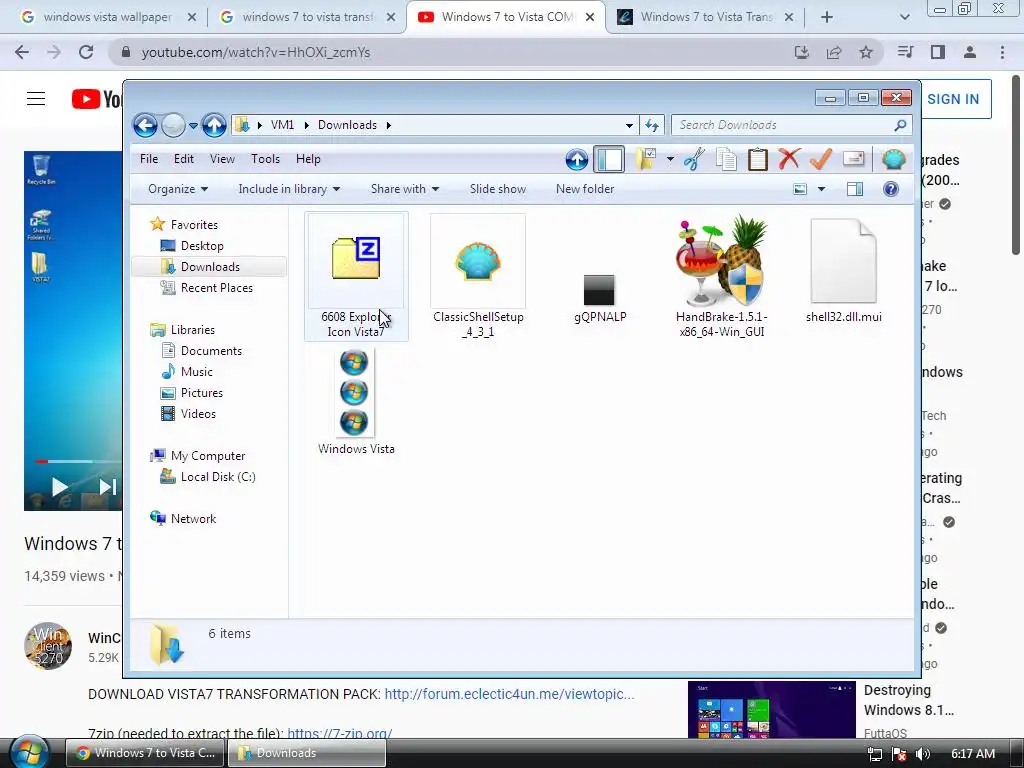Open the folder options icon dropdown arrow

tap(670, 159)
